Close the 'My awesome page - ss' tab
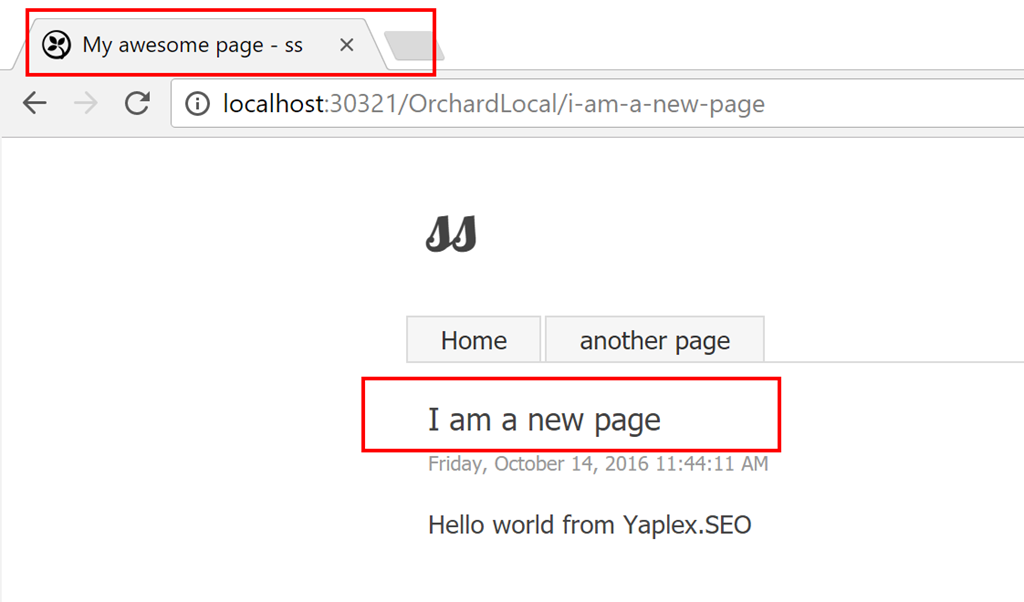The height and width of the screenshot is (602, 1024). [346, 45]
